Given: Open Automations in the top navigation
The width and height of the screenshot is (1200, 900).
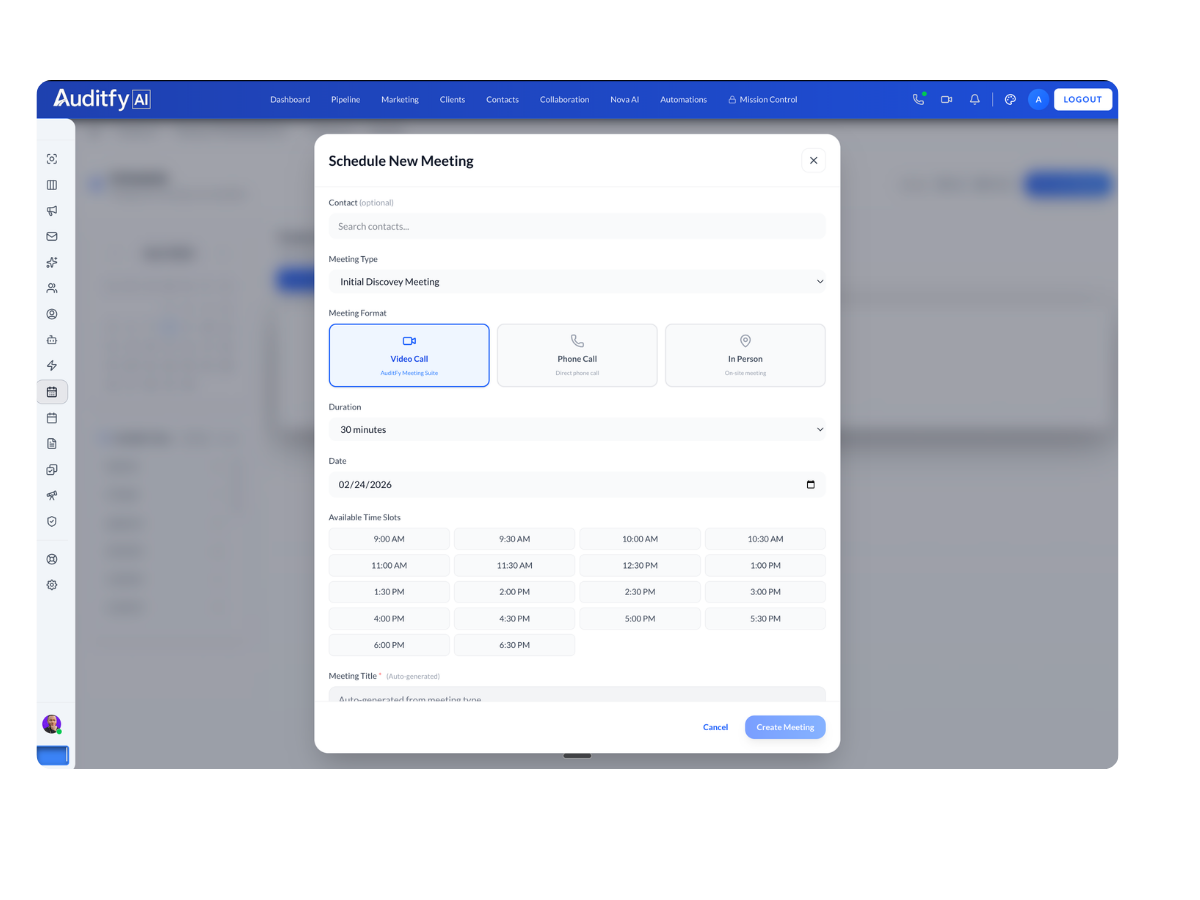Looking at the screenshot, I should click(x=683, y=100).
